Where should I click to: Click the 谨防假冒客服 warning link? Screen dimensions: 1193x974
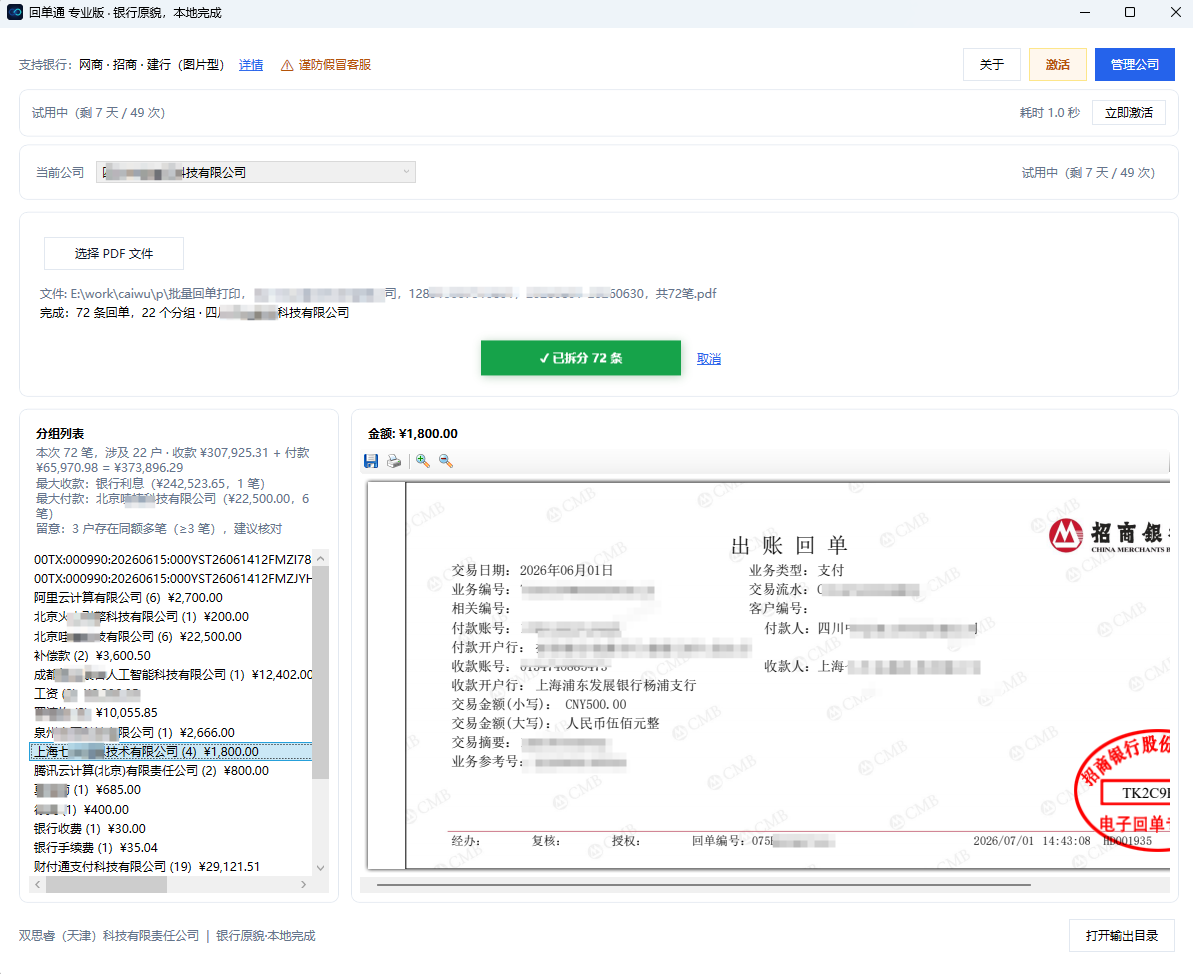tap(335, 65)
